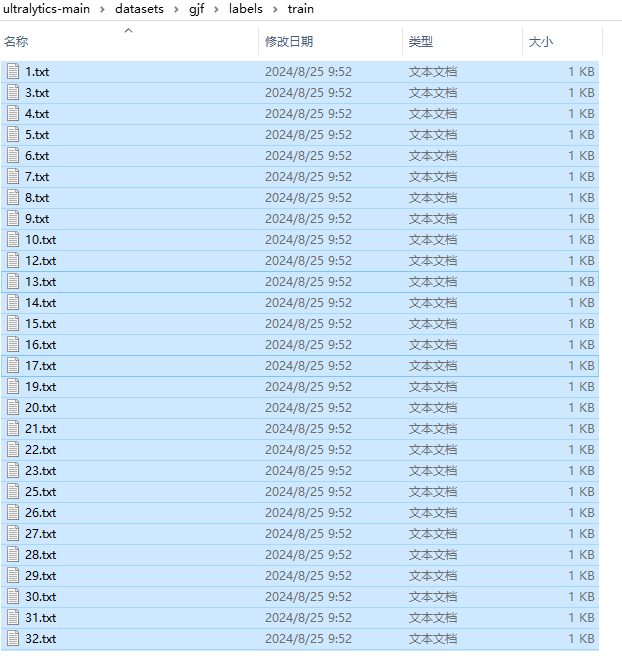Expand chevron after ultralytics-main in breadcrumb
The width and height of the screenshot is (622, 667).
103,9
